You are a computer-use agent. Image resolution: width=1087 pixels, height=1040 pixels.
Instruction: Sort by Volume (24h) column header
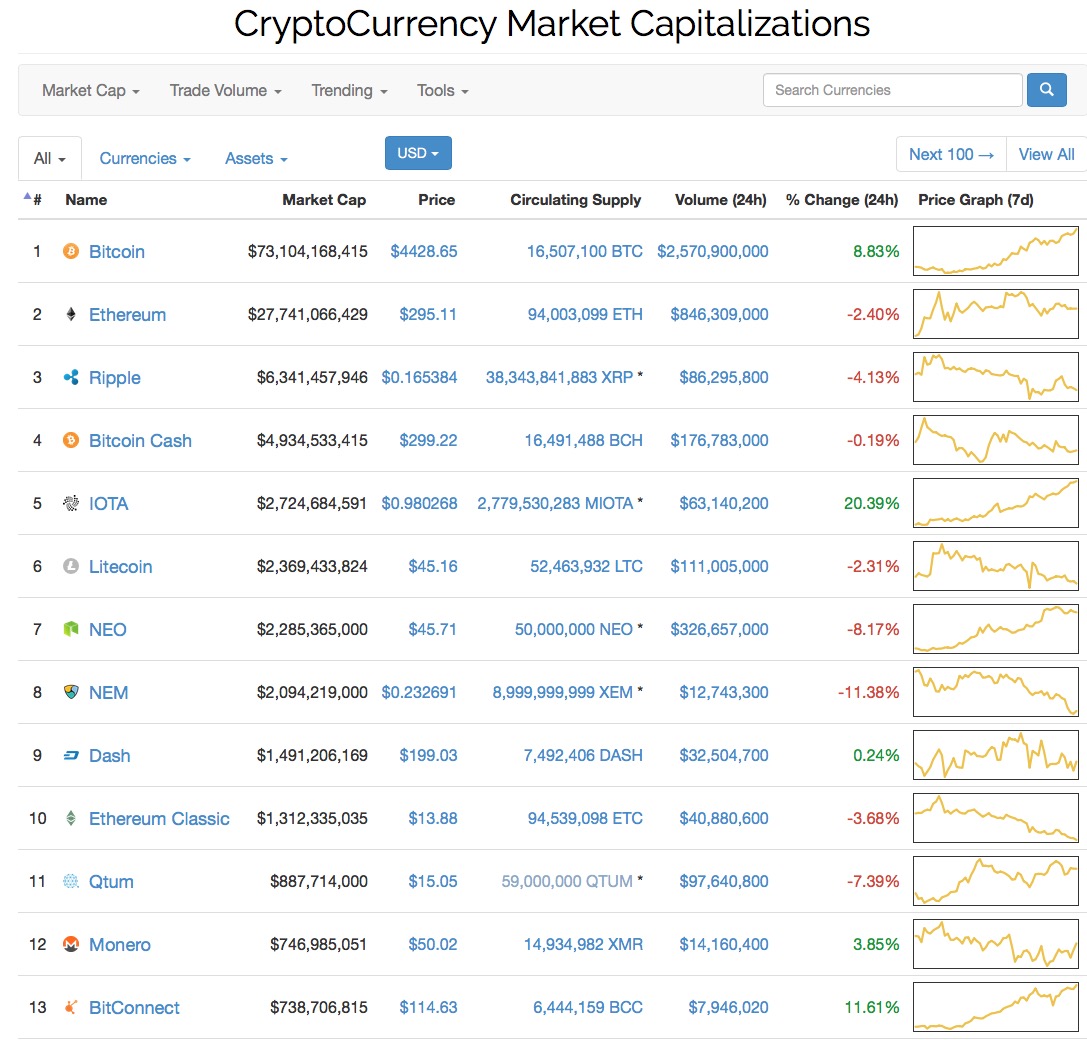[720, 200]
